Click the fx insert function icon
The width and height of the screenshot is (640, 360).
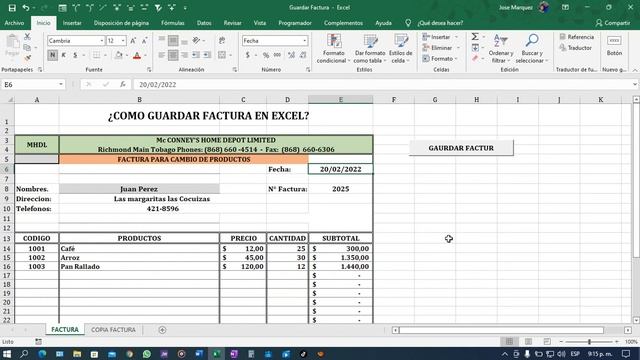click(123, 84)
